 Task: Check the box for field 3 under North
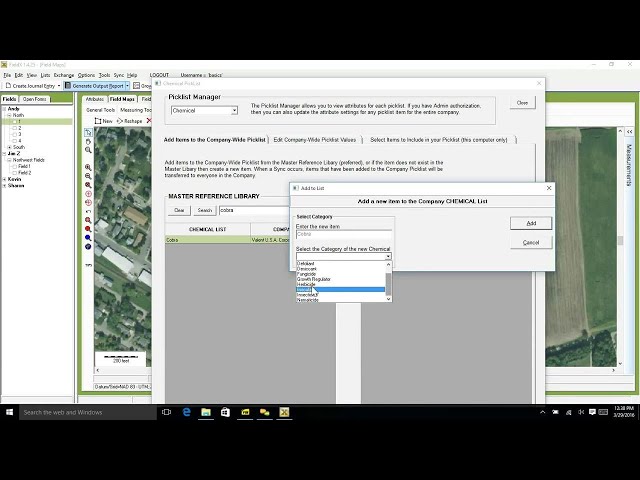click(x=15, y=134)
